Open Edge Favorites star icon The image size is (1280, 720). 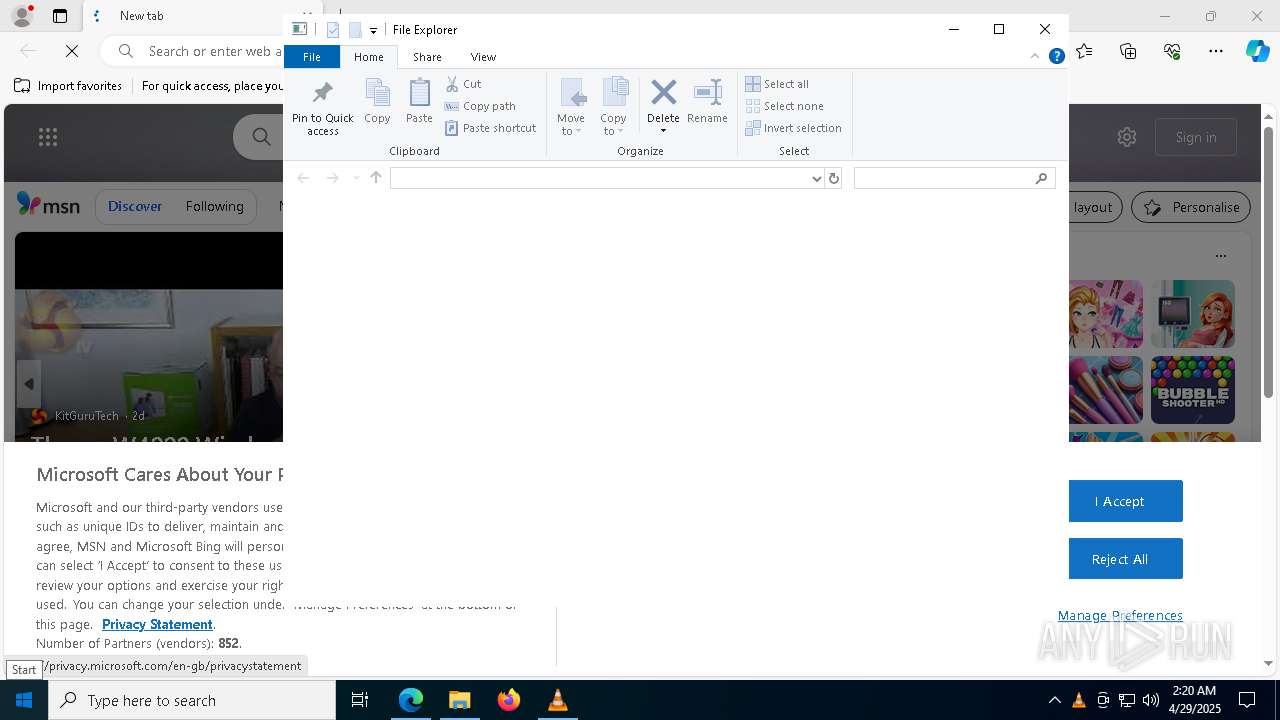coord(1084,51)
